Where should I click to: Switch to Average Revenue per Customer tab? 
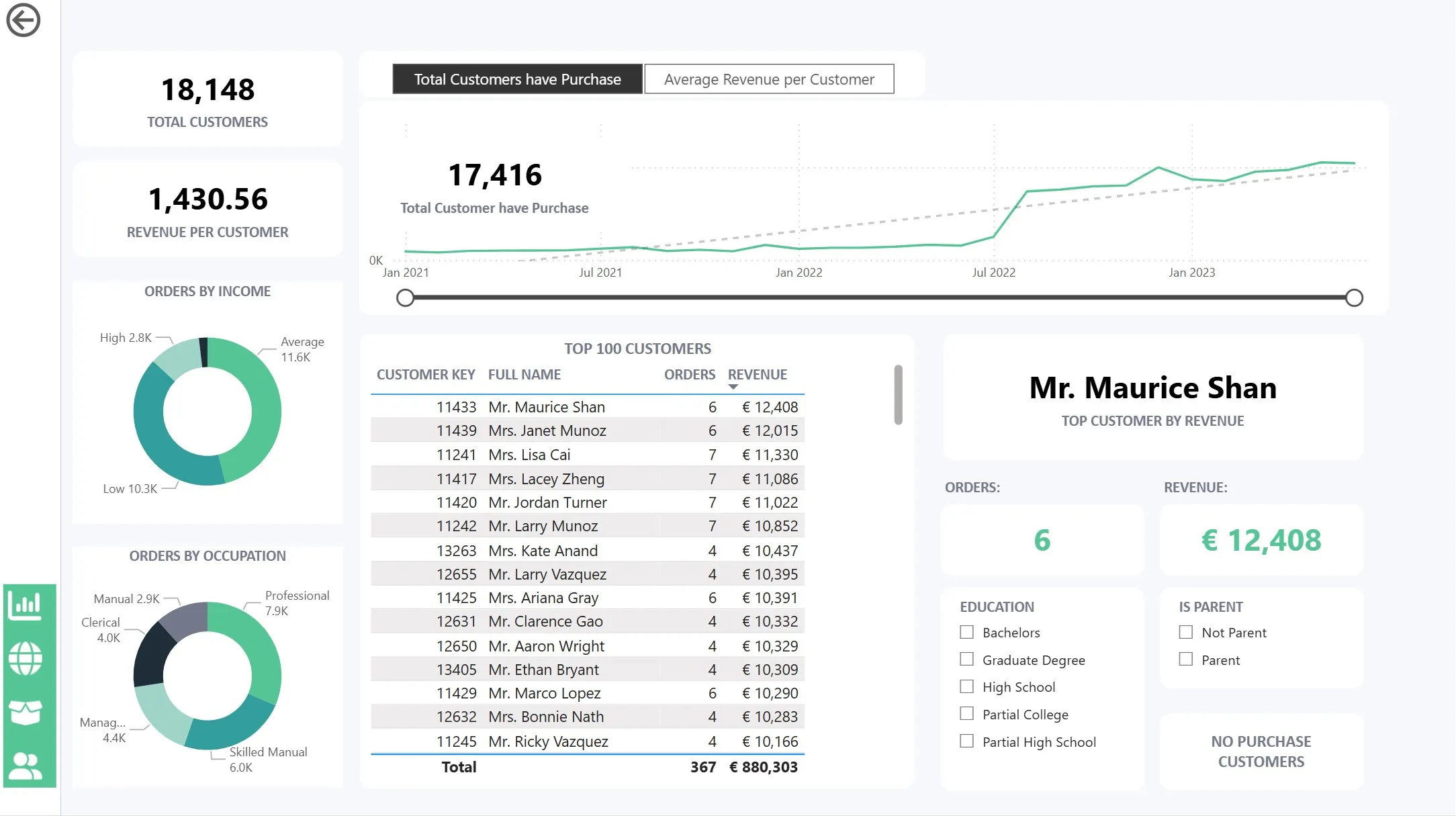(x=769, y=79)
